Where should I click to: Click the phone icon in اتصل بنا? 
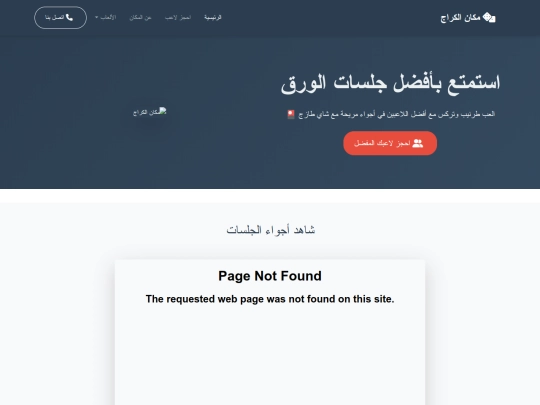coord(70,18)
